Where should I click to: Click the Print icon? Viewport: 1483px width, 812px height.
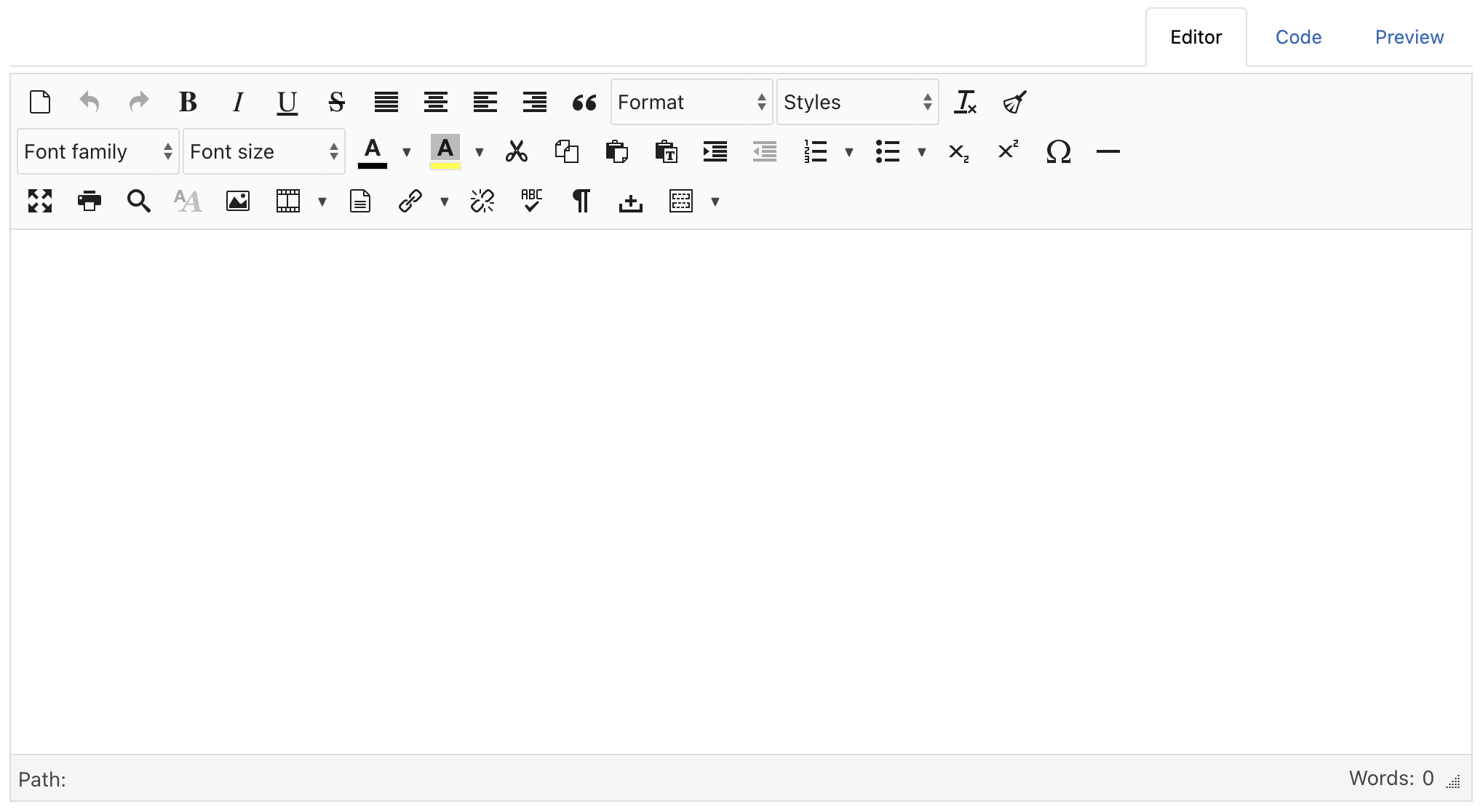coord(90,201)
